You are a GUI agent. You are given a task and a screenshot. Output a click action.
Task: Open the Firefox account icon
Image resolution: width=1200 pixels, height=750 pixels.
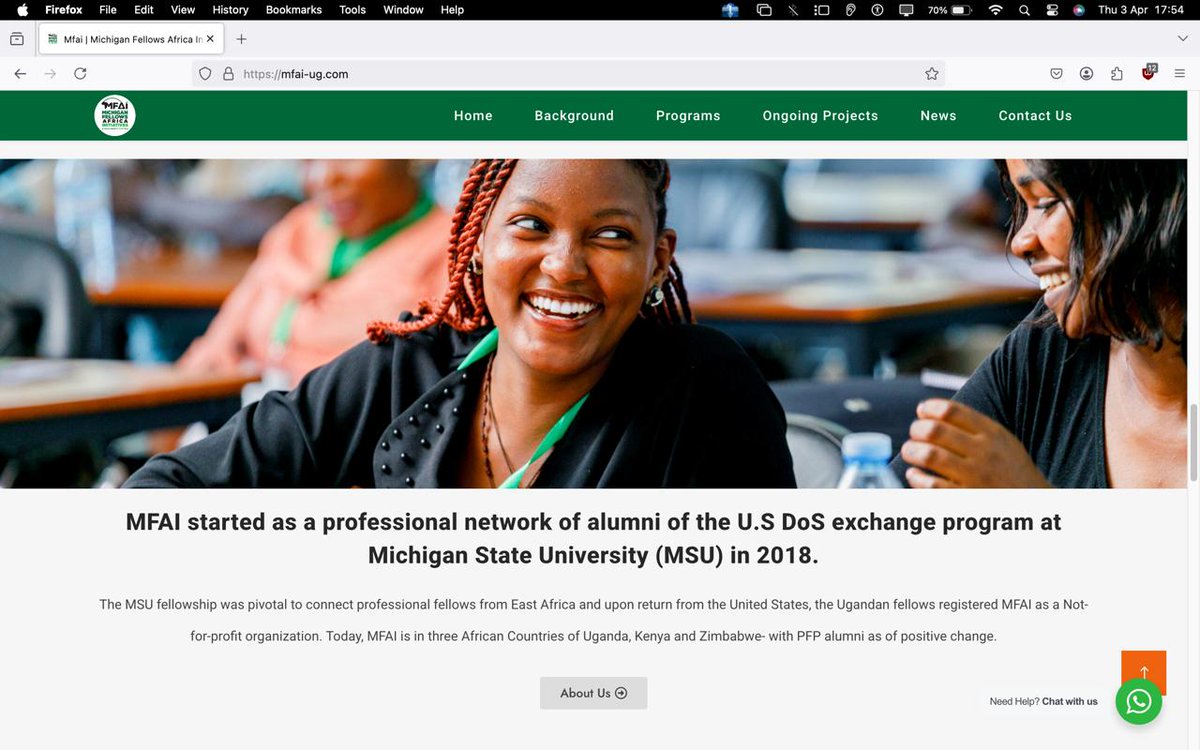tap(1086, 74)
